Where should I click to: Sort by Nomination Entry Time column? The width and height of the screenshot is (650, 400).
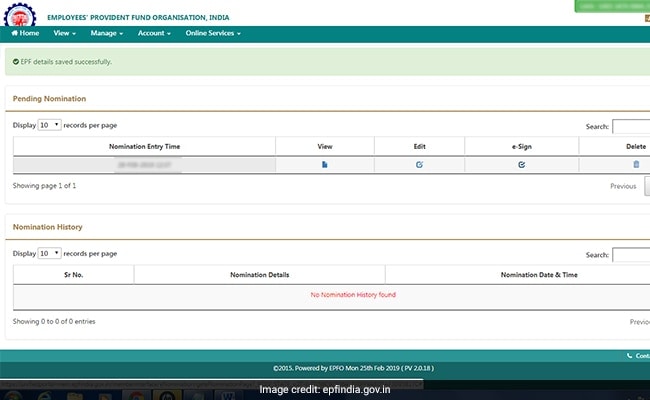pos(144,146)
